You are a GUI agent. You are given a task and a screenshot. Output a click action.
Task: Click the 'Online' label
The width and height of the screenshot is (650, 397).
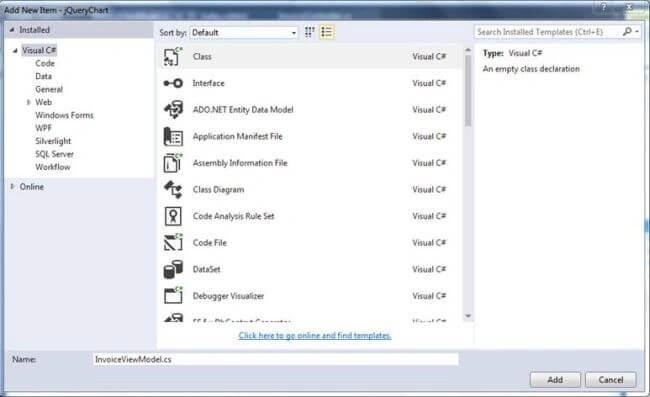coord(32,186)
